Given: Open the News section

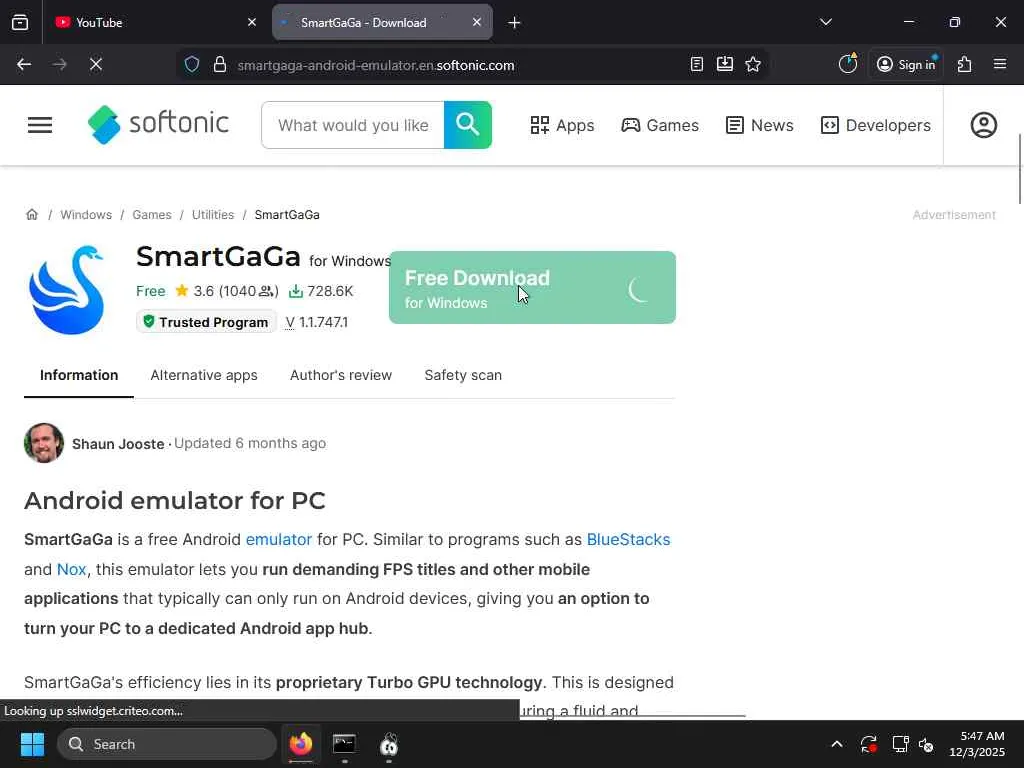Looking at the screenshot, I should click(760, 125).
